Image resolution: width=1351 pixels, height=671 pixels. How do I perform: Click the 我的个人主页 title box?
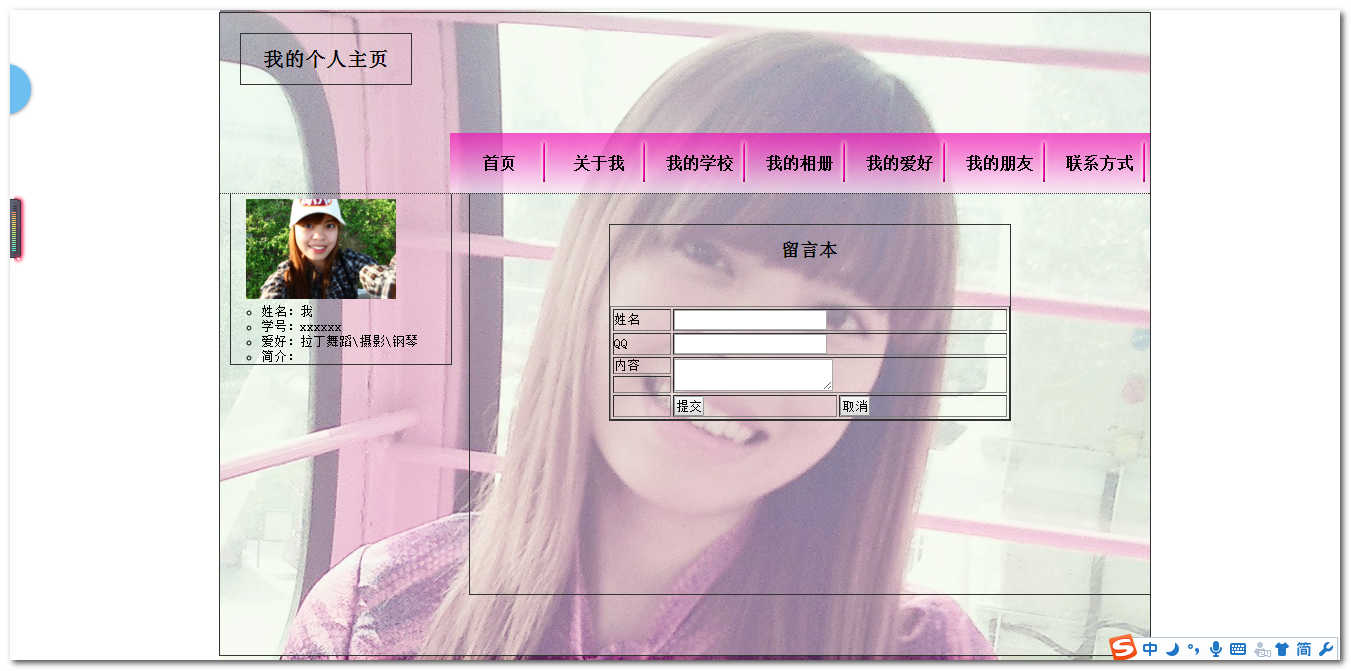click(326, 59)
